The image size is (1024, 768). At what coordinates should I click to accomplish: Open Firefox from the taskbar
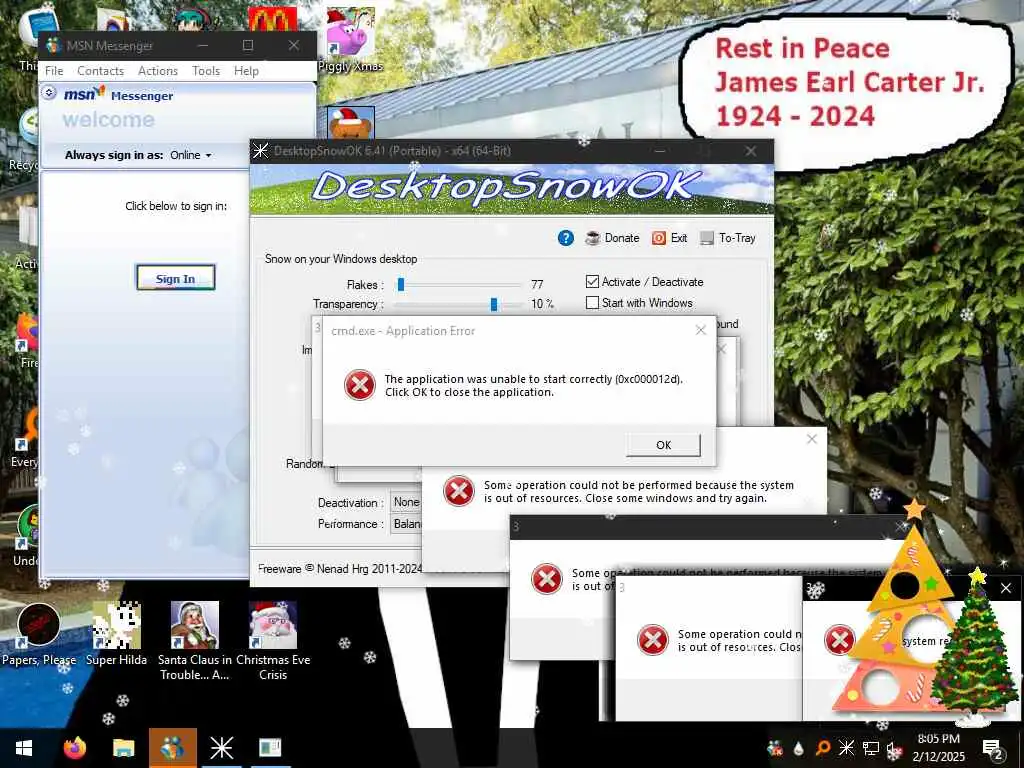click(74, 748)
